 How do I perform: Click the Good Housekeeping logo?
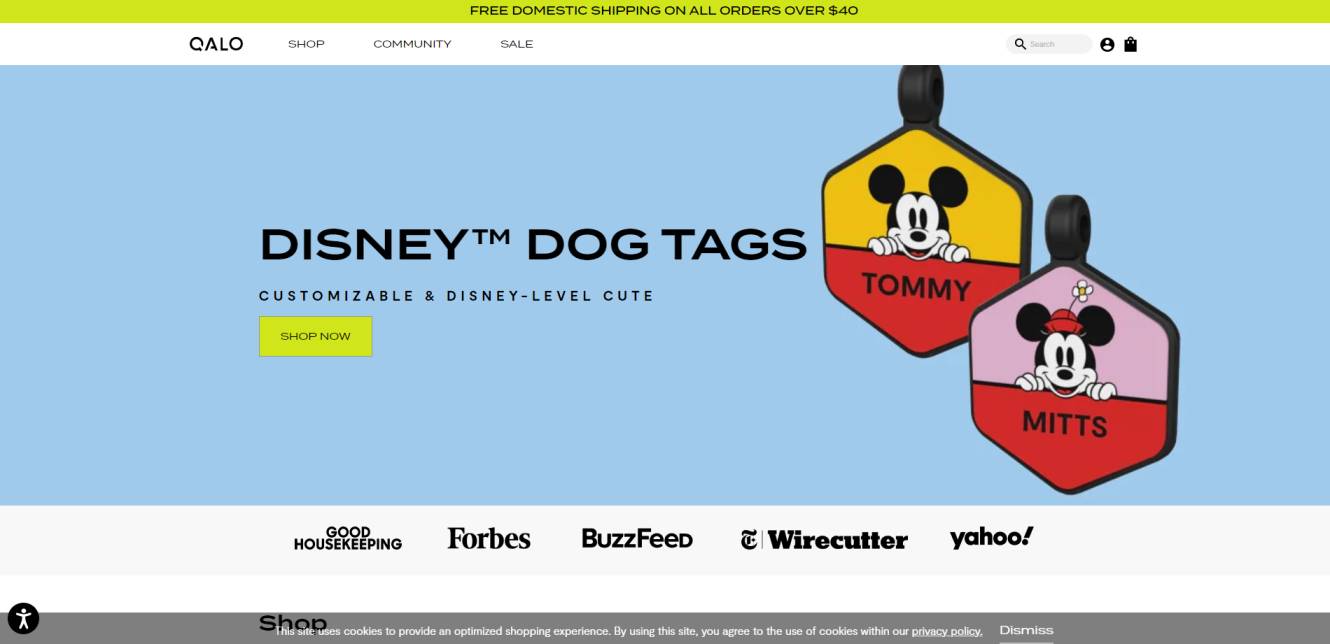[348, 538]
